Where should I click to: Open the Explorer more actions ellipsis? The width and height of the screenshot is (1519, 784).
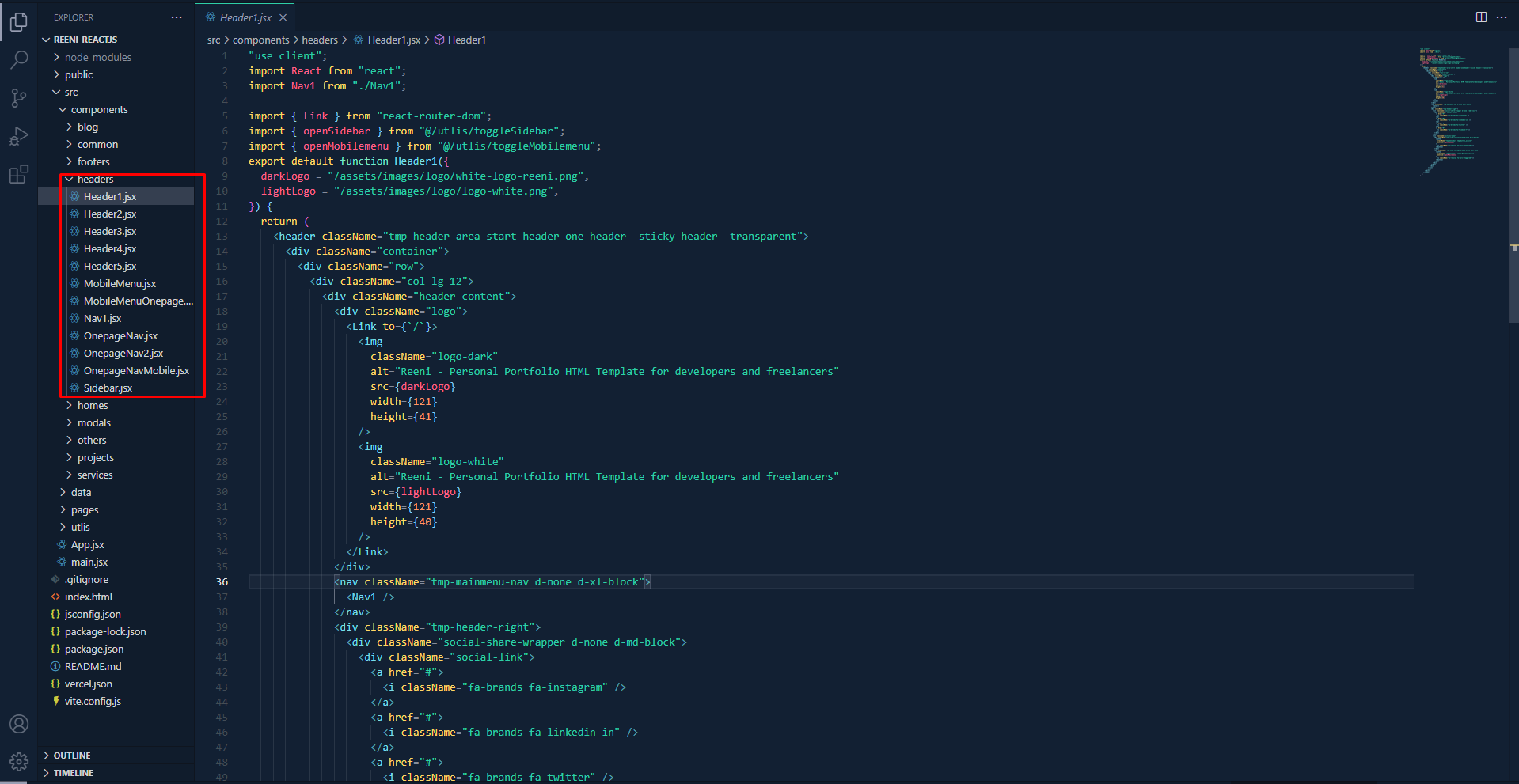(x=177, y=17)
